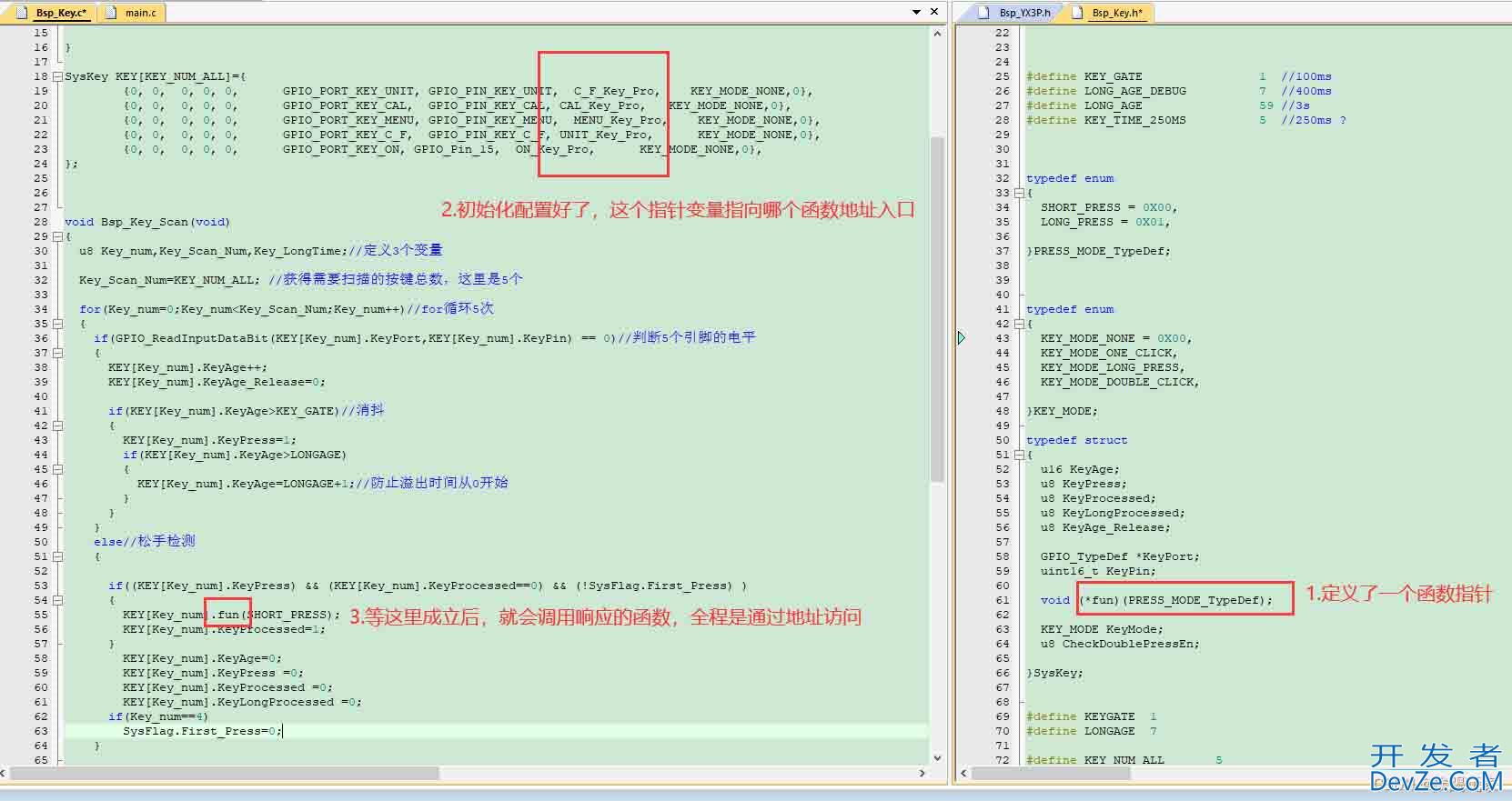This screenshot has height=801, width=1512.
Task: Collapse the KEY array at line 18
Action: point(57,76)
